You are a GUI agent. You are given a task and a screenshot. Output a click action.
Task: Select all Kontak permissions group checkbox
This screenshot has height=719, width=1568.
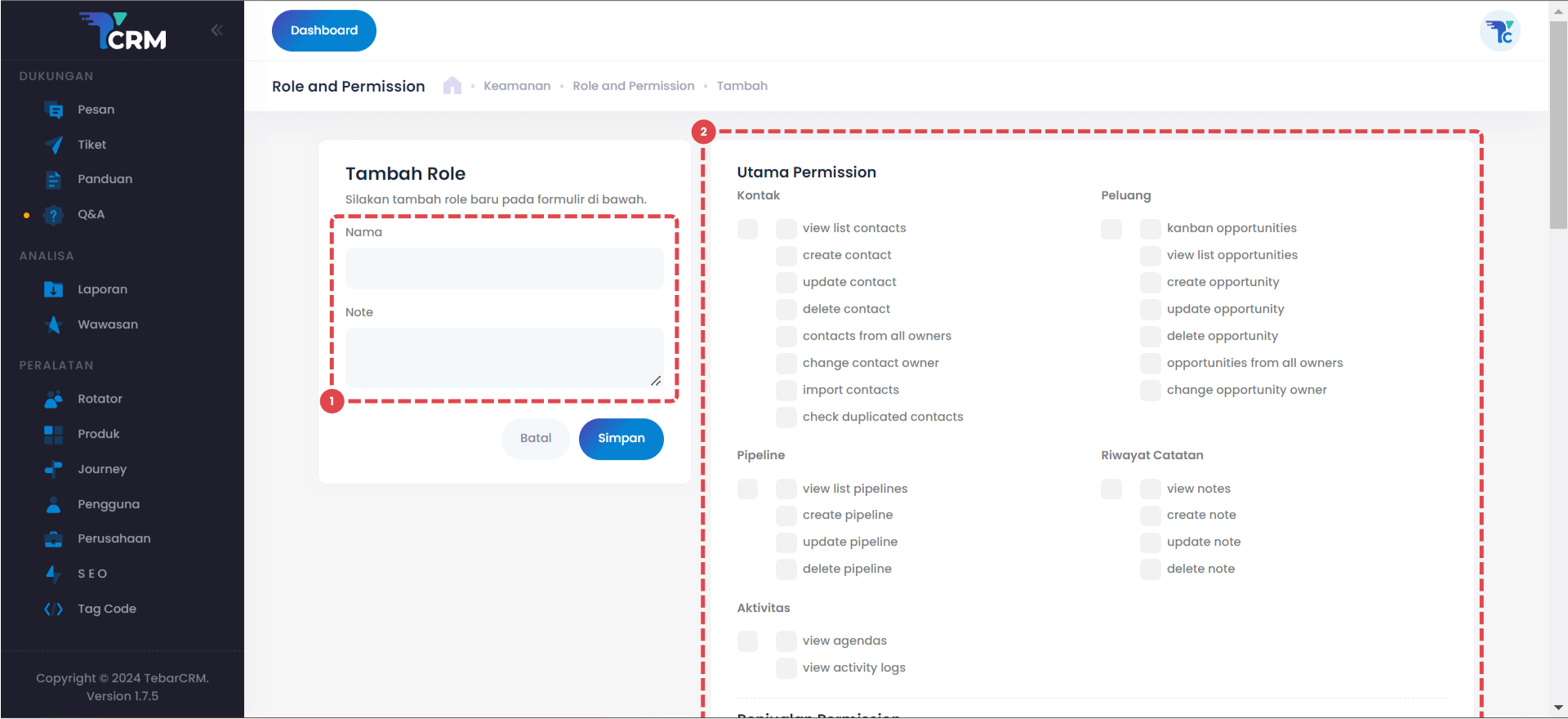[747, 229]
